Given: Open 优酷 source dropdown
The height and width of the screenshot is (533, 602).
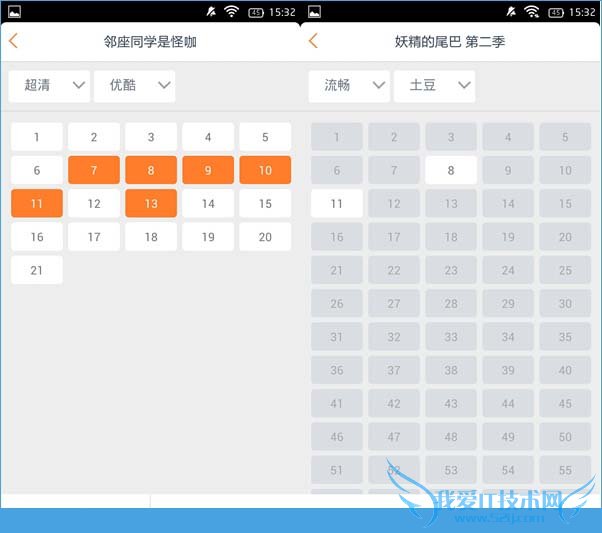Looking at the screenshot, I should coord(134,86).
